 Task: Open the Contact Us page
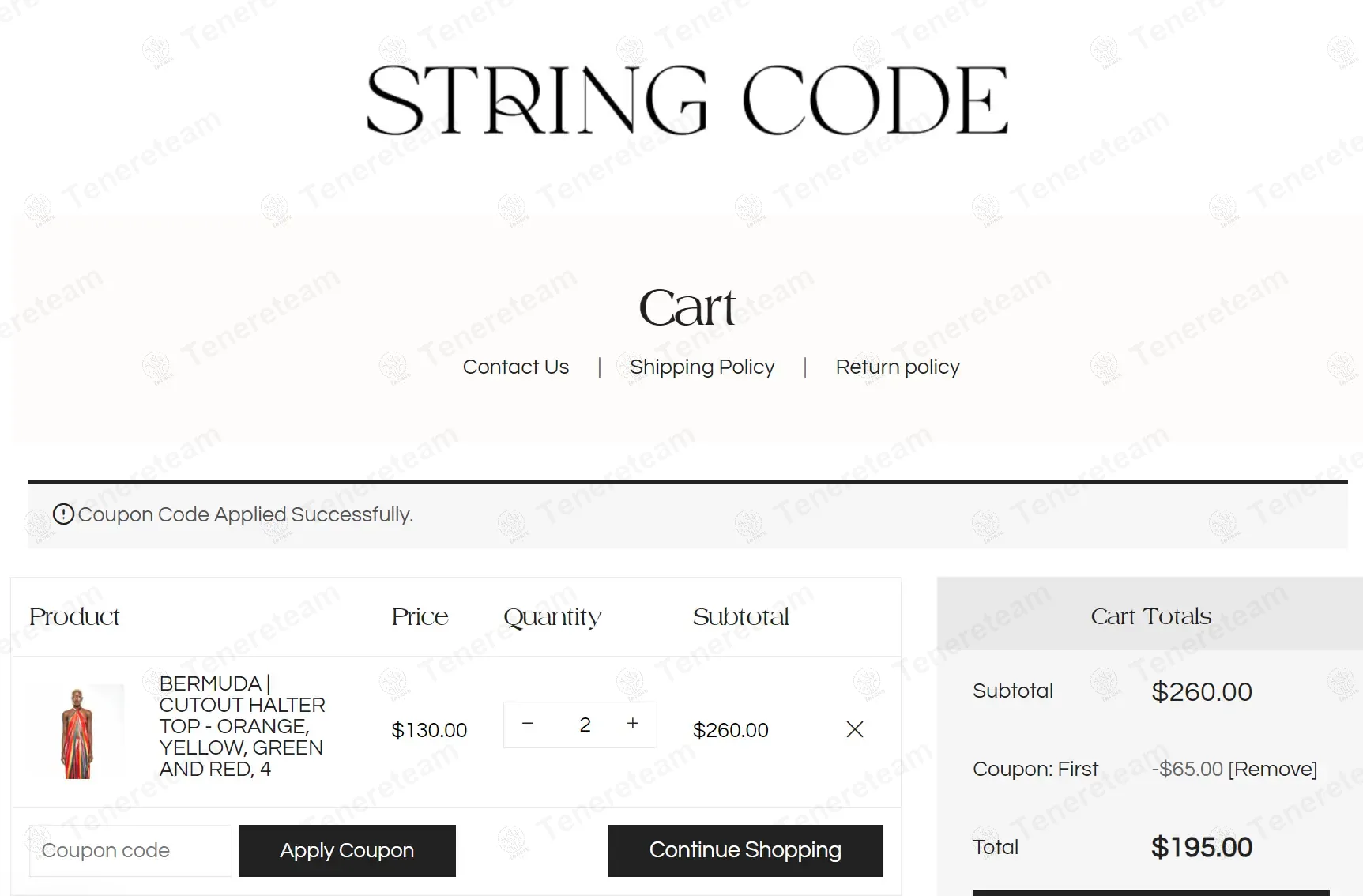click(x=515, y=367)
